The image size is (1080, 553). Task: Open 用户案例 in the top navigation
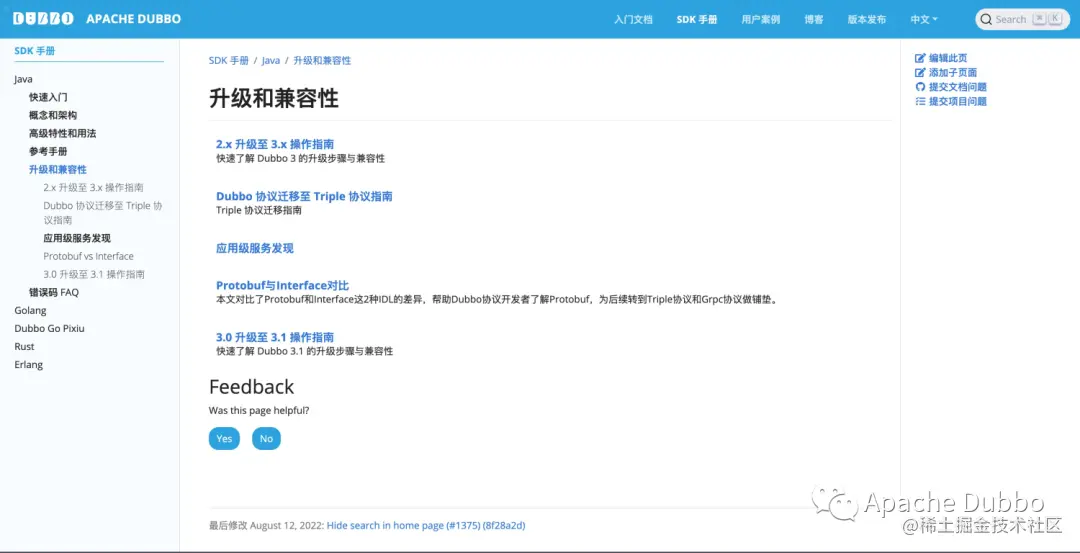(760, 19)
